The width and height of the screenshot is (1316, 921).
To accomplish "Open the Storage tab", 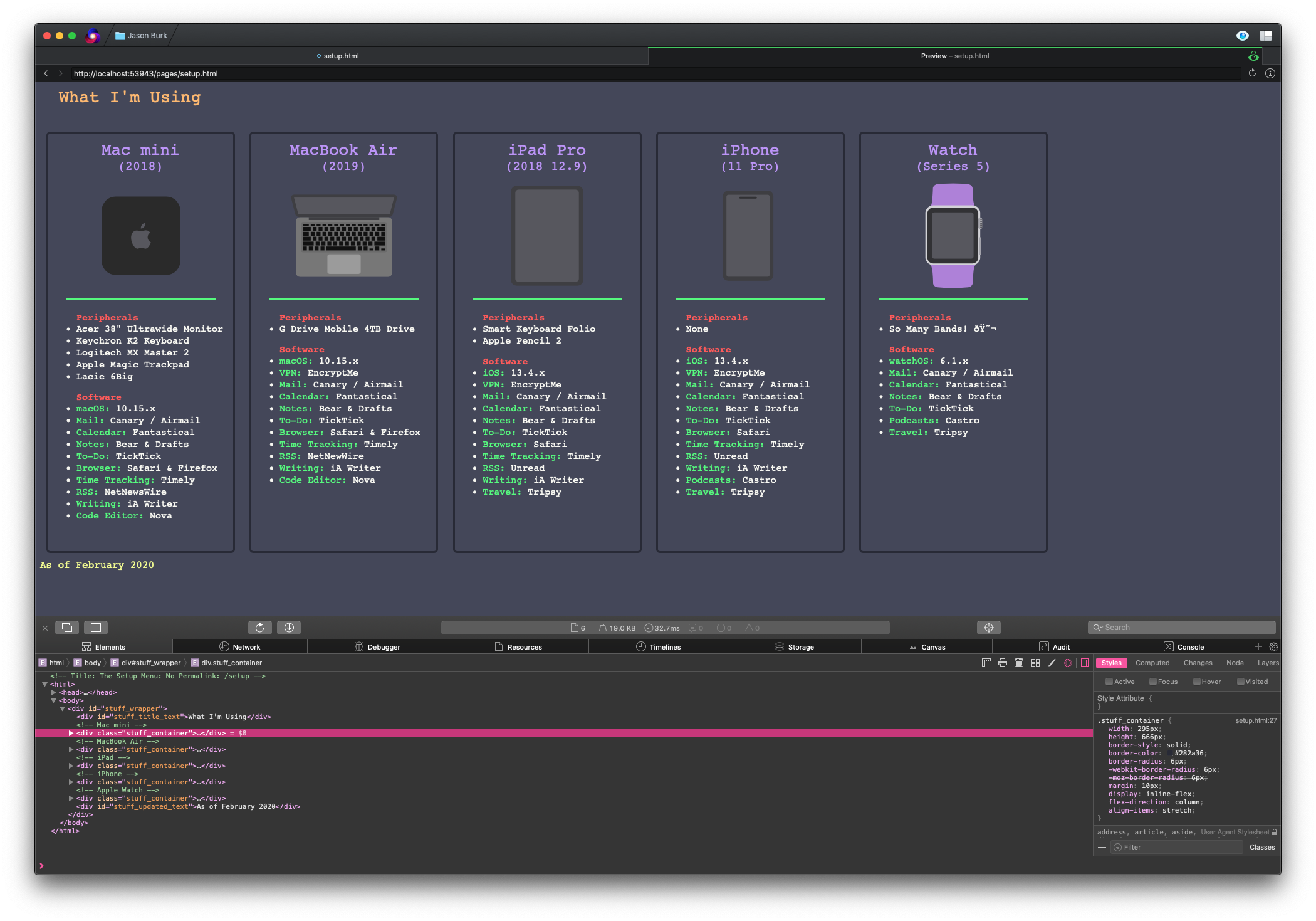I will tap(795, 647).
